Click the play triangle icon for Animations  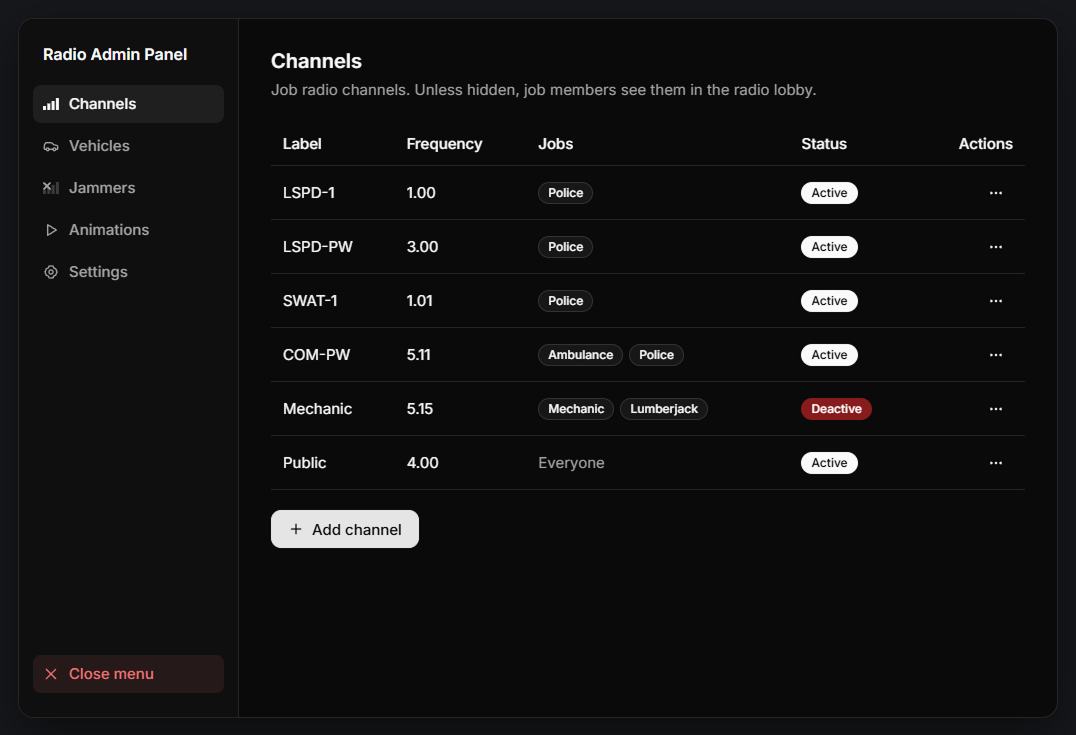click(51, 230)
